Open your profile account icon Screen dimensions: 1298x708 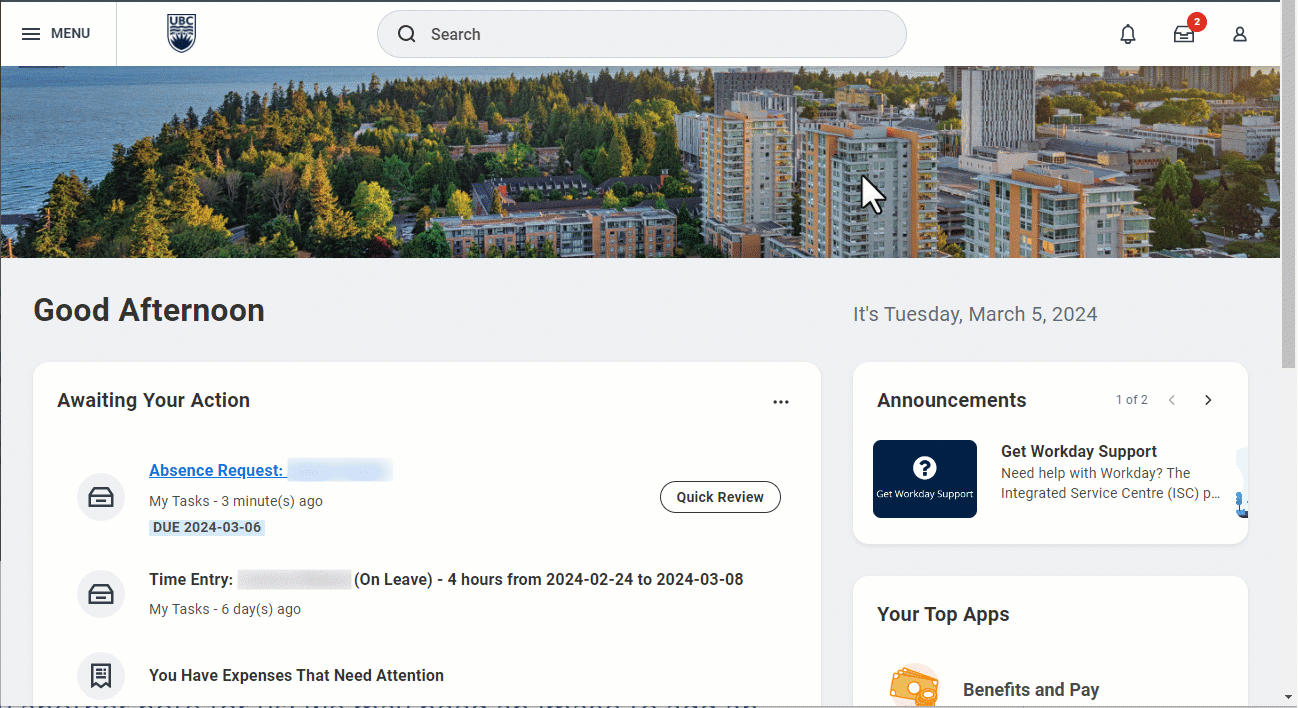click(1239, 34)
